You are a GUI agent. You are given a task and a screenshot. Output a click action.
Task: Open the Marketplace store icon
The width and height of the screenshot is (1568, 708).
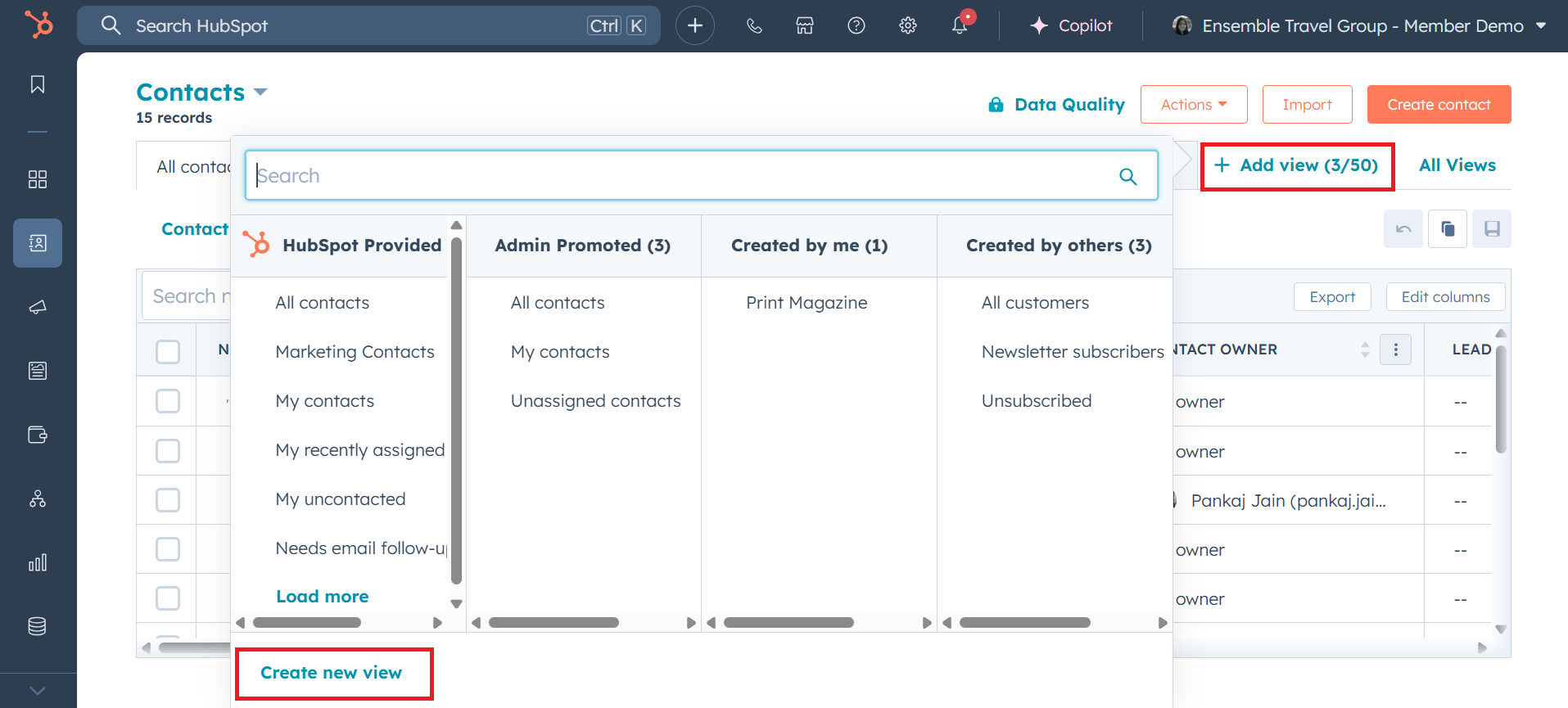point(805,25)
